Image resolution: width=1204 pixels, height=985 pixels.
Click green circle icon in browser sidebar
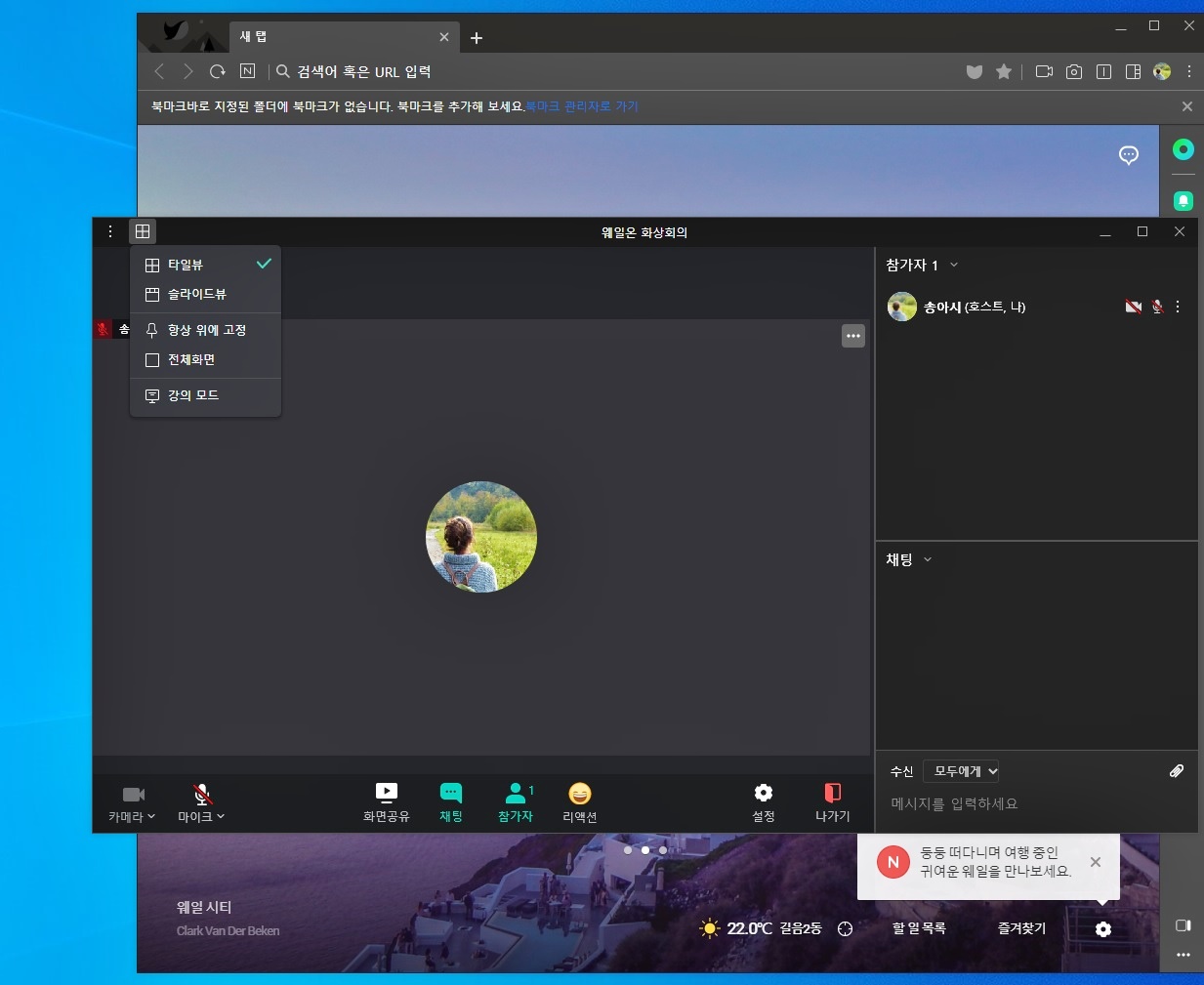1183,149
